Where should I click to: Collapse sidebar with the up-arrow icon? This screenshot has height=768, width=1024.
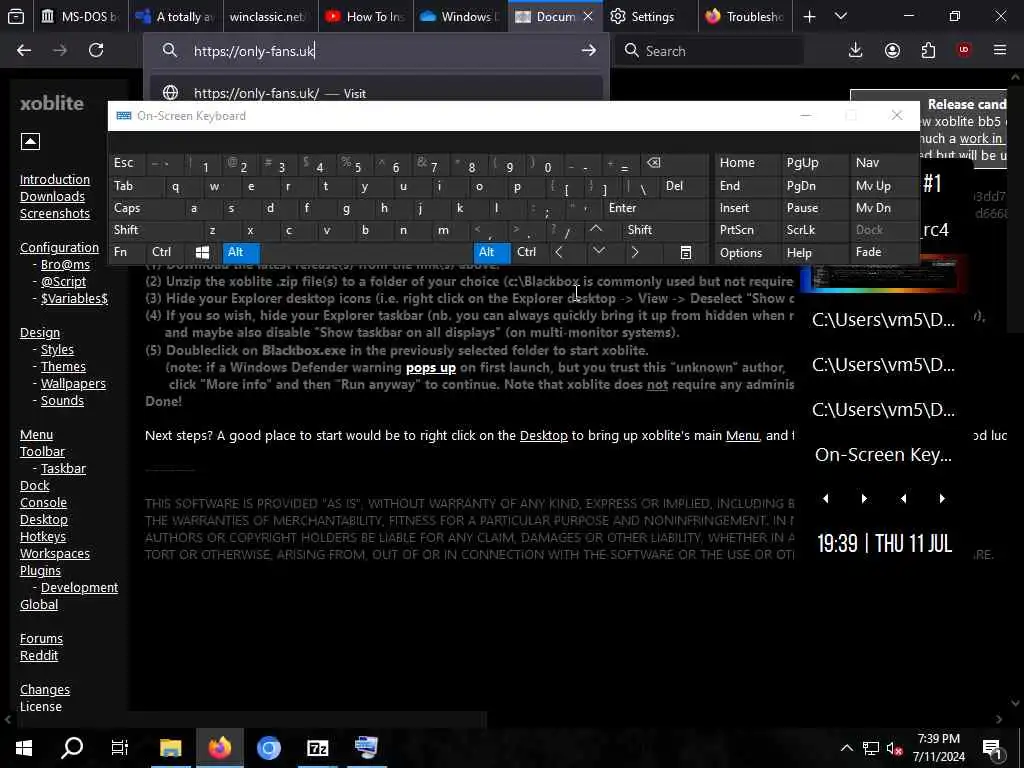[30, 141]
